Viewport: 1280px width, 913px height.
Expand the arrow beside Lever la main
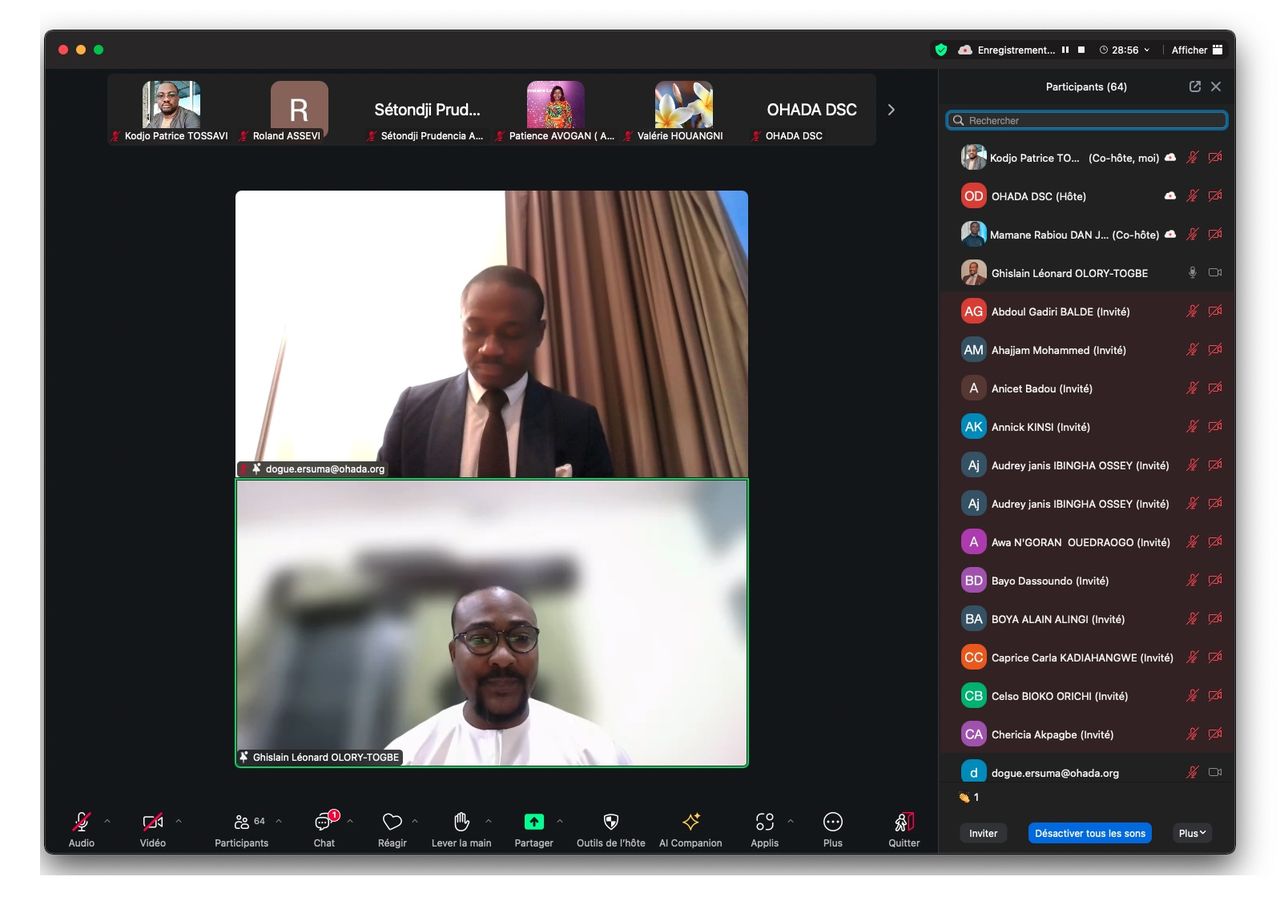pyautogui.click(x=488, y=822)
